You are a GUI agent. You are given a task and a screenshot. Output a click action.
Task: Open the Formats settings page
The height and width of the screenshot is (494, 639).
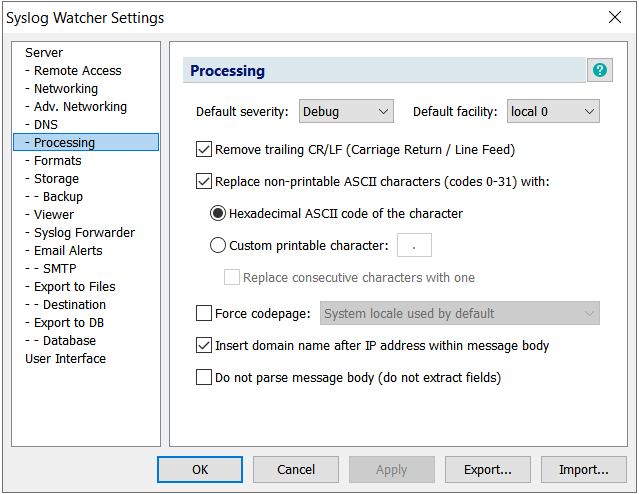click(x=53, y=161)
